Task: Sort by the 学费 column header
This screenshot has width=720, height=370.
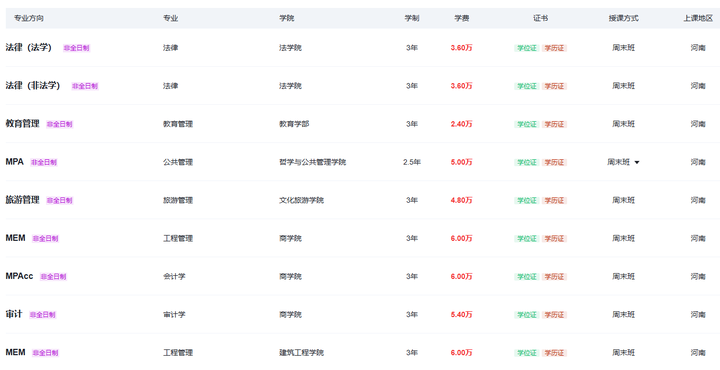Action: (461, 18)
